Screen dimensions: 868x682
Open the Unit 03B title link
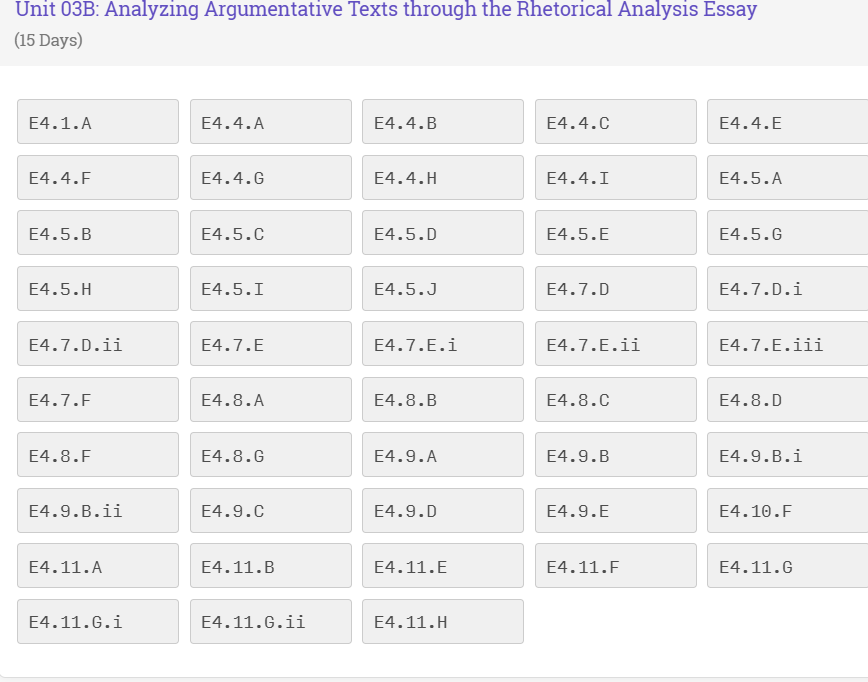coord(386,10)
